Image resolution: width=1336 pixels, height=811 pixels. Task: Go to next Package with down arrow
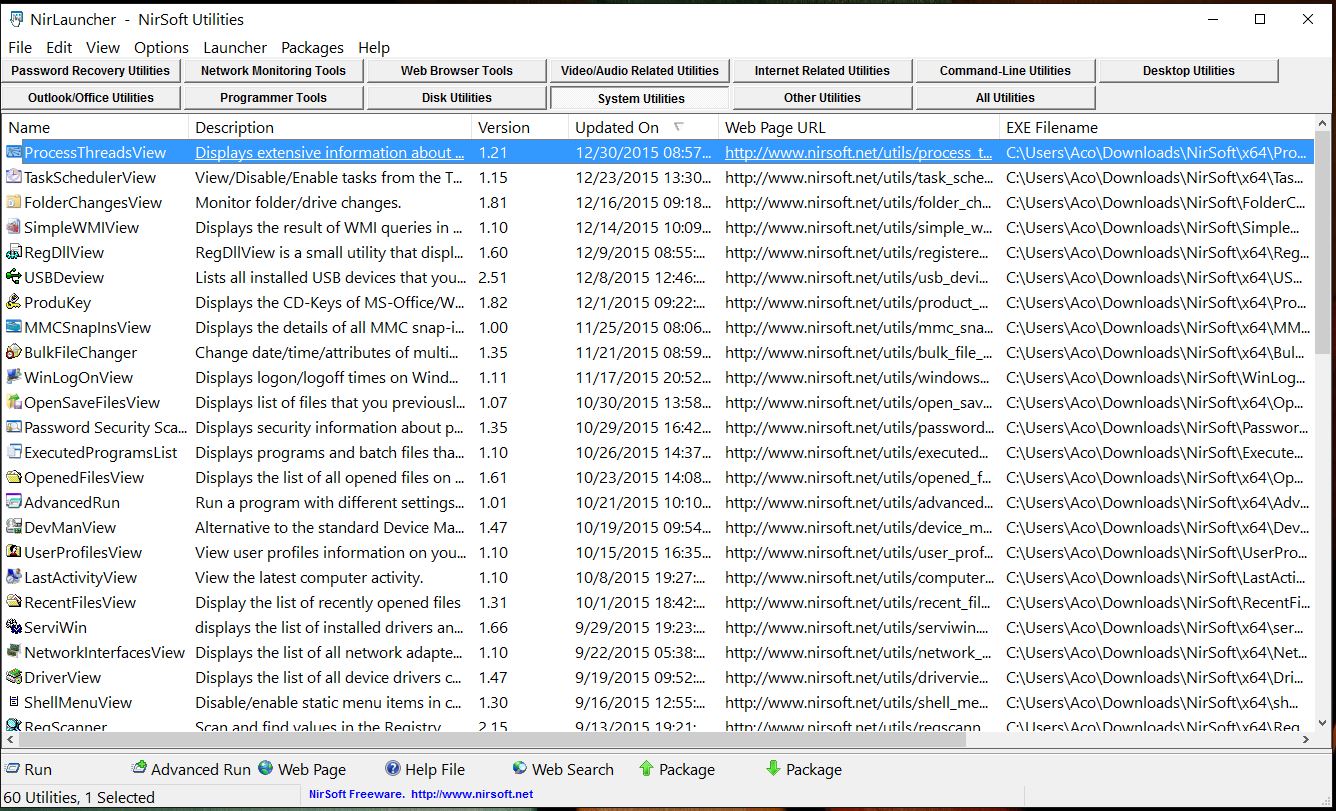tap(804, 769)
